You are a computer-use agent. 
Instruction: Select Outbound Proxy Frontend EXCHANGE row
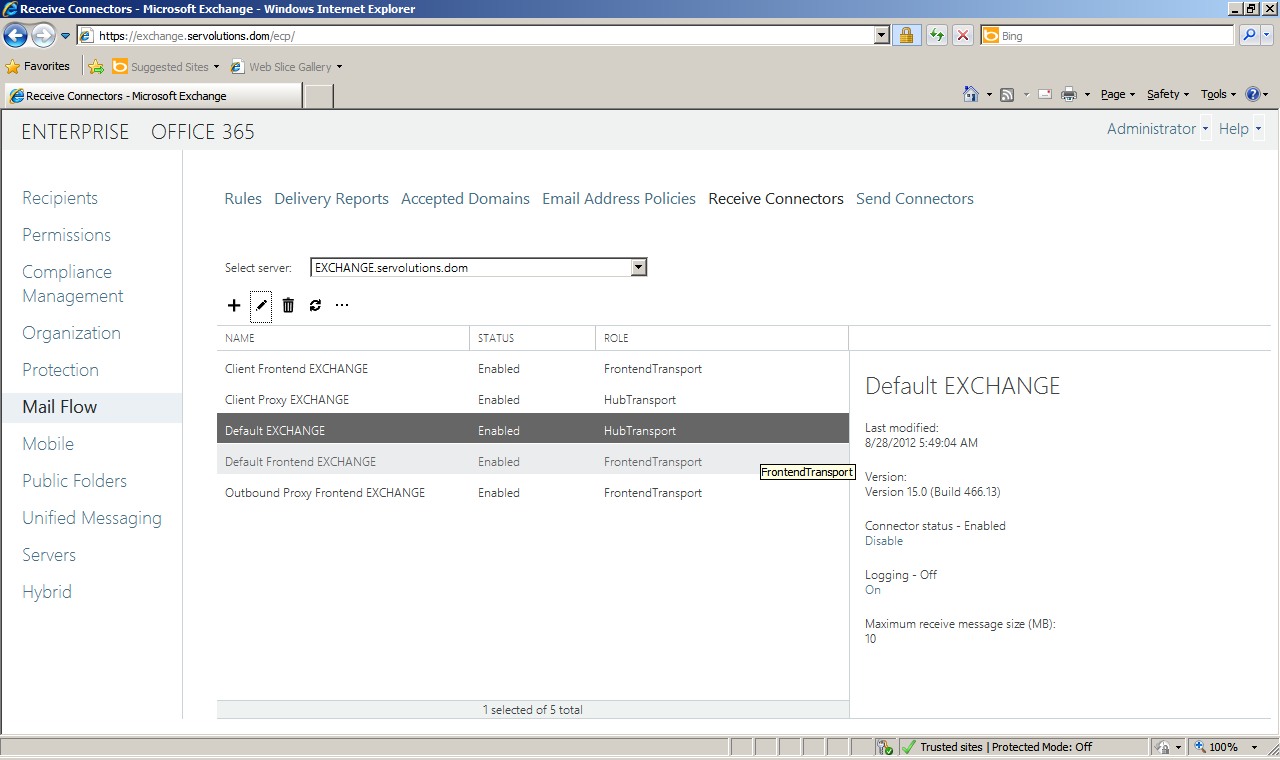533,493
